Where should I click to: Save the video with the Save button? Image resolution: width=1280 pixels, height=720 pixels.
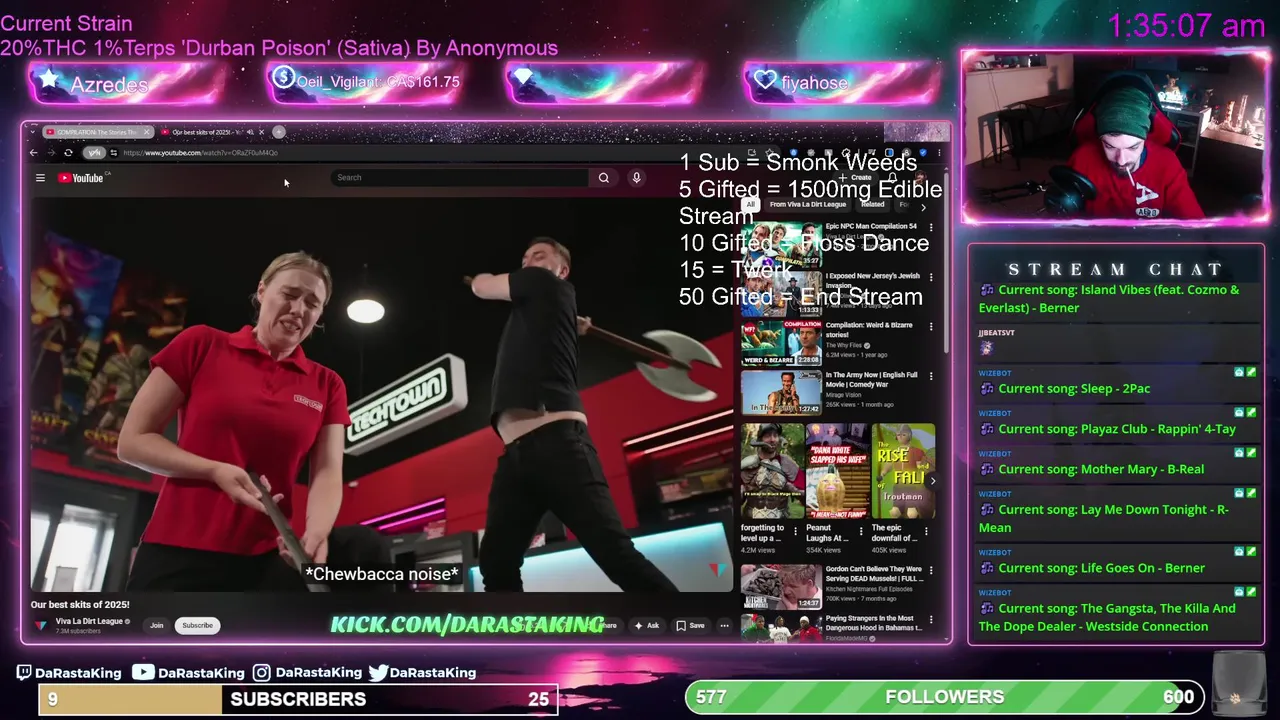pos(690,625)
